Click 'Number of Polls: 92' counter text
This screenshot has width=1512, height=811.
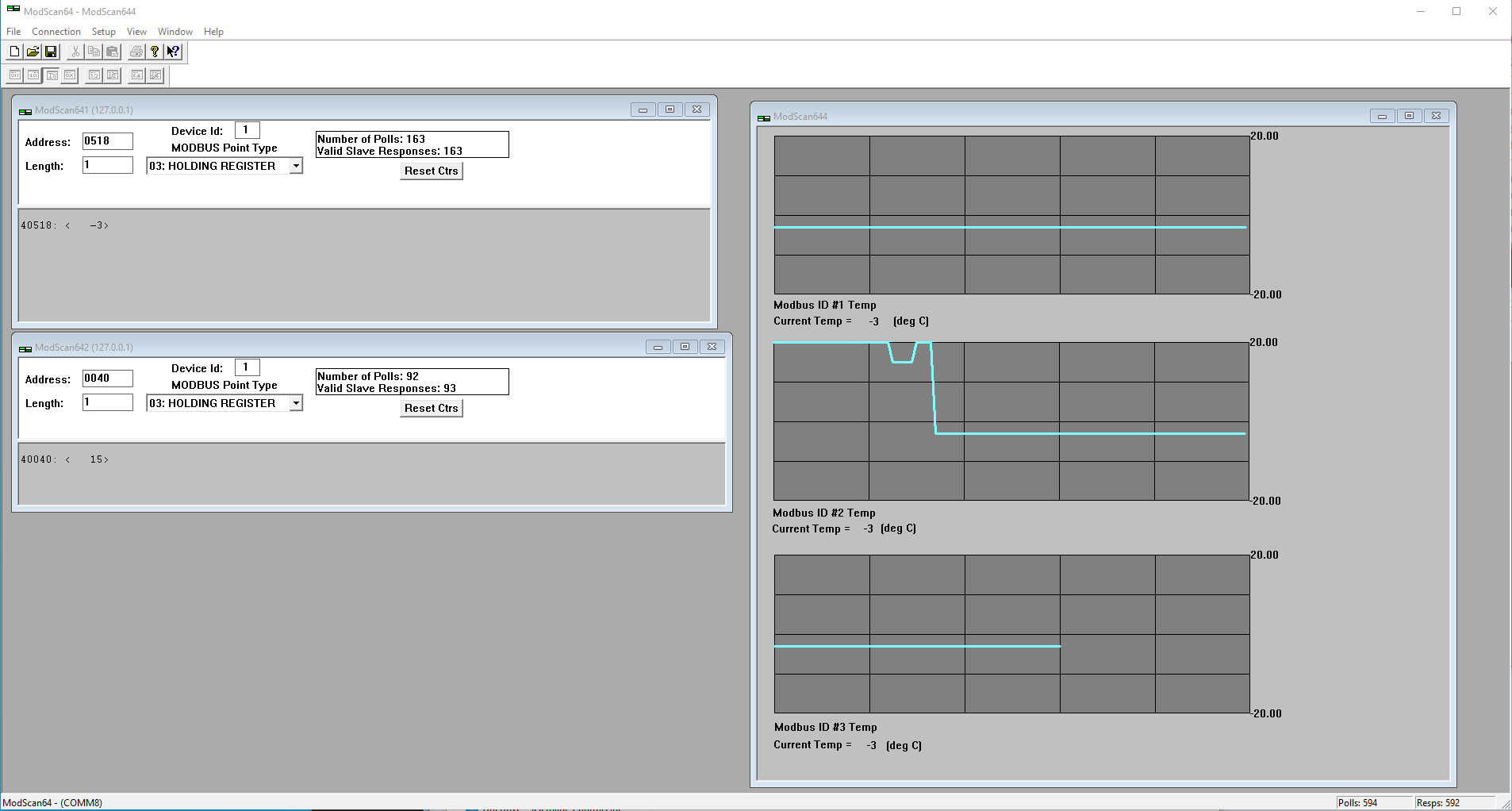[x=368, y=376]
